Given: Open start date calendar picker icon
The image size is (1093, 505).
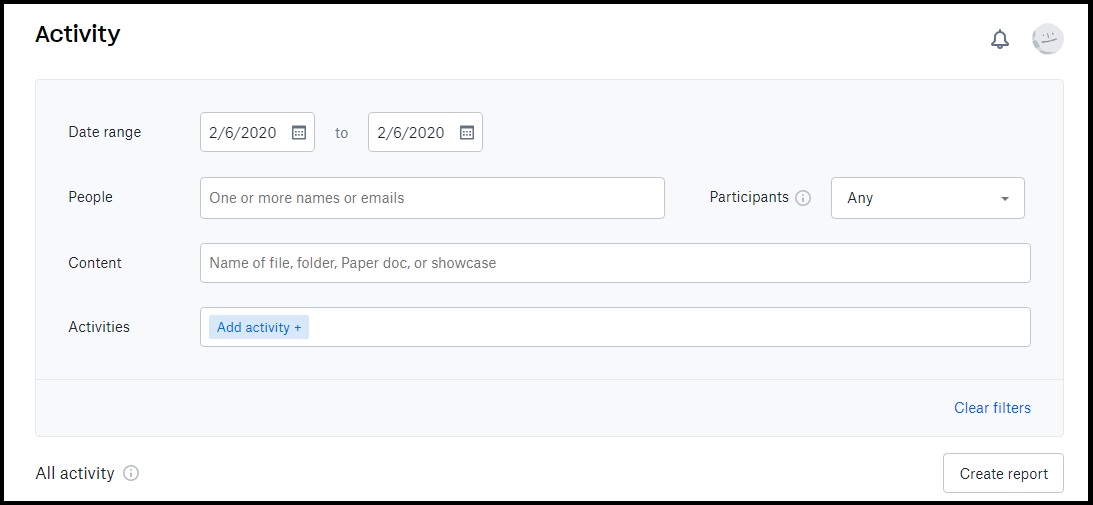Looking at the screenshot, I should point(298,133).
